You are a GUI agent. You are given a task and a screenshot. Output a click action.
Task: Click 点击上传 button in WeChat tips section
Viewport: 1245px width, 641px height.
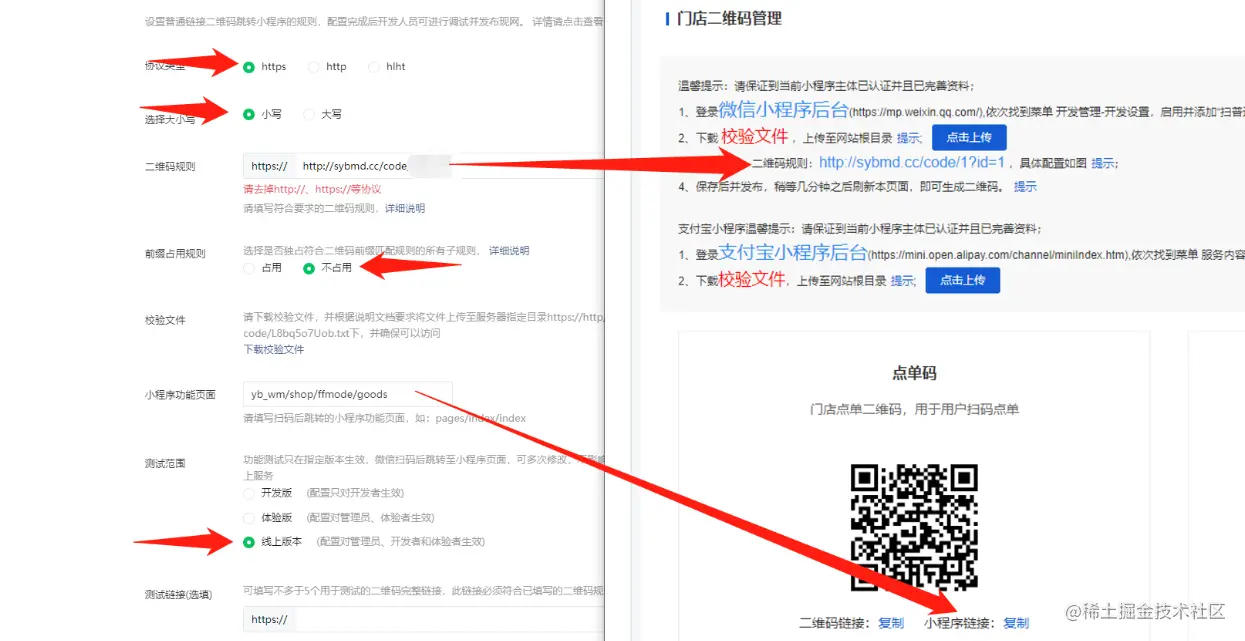tap(969, 137)
